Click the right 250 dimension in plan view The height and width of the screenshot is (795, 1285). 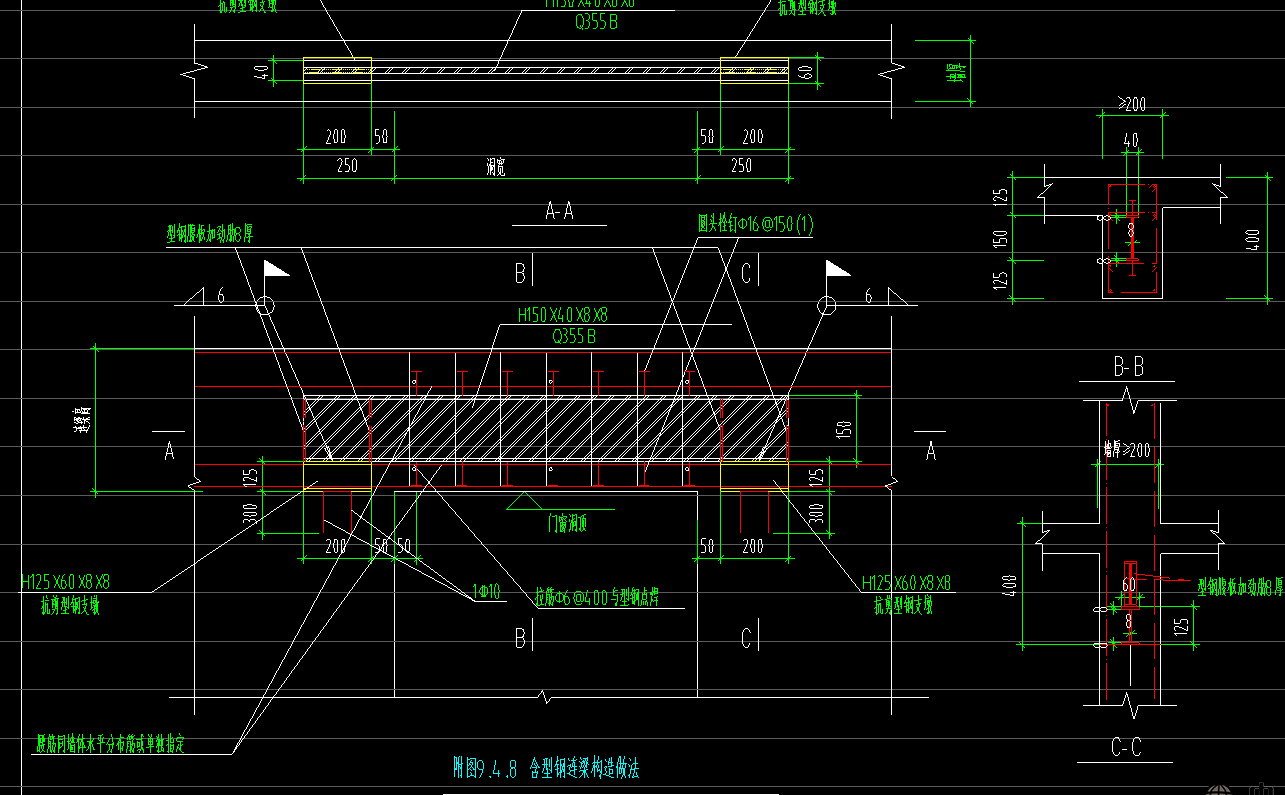point(741,166)
